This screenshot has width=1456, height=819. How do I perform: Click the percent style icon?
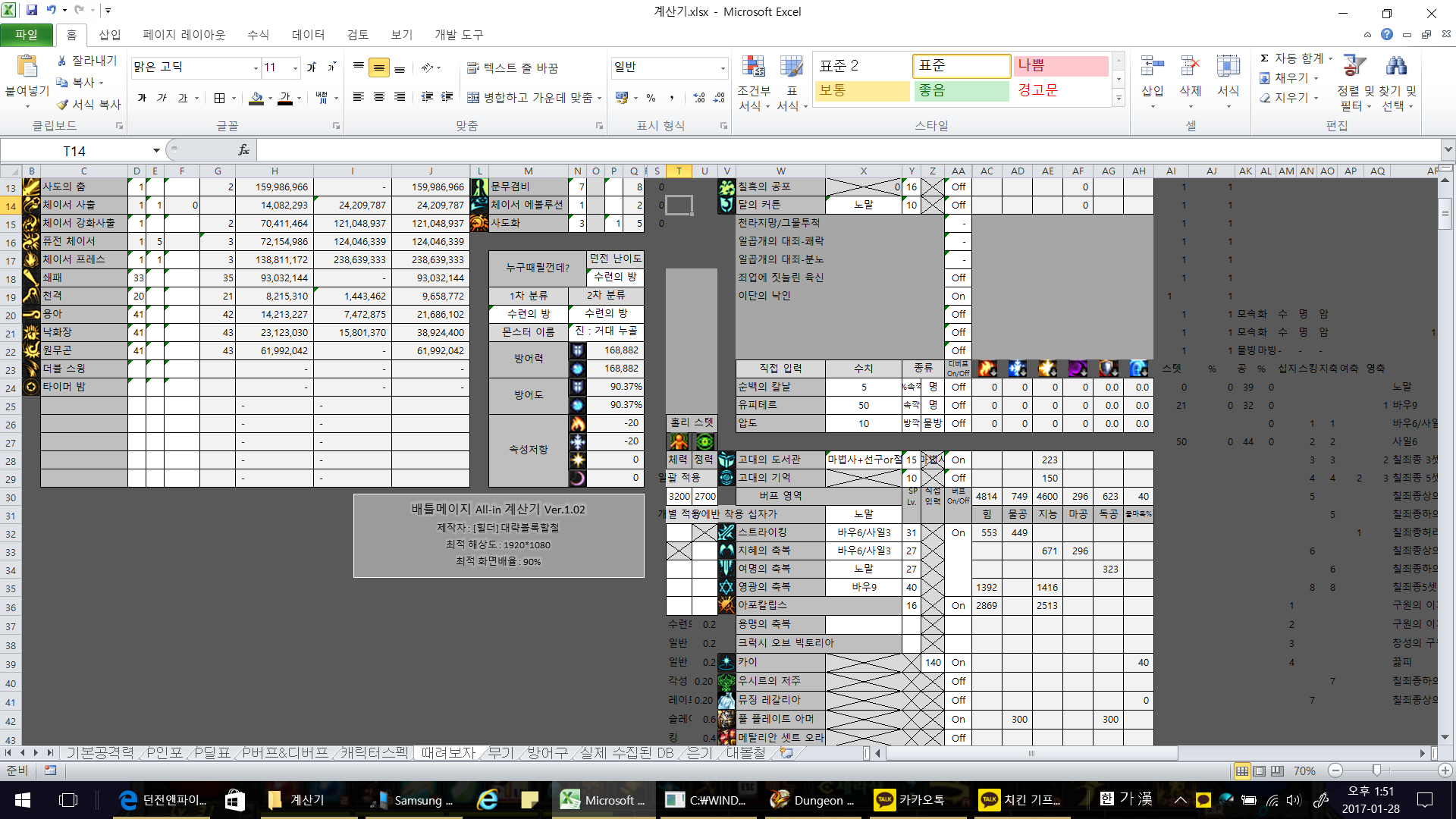(x=651, y=98)
